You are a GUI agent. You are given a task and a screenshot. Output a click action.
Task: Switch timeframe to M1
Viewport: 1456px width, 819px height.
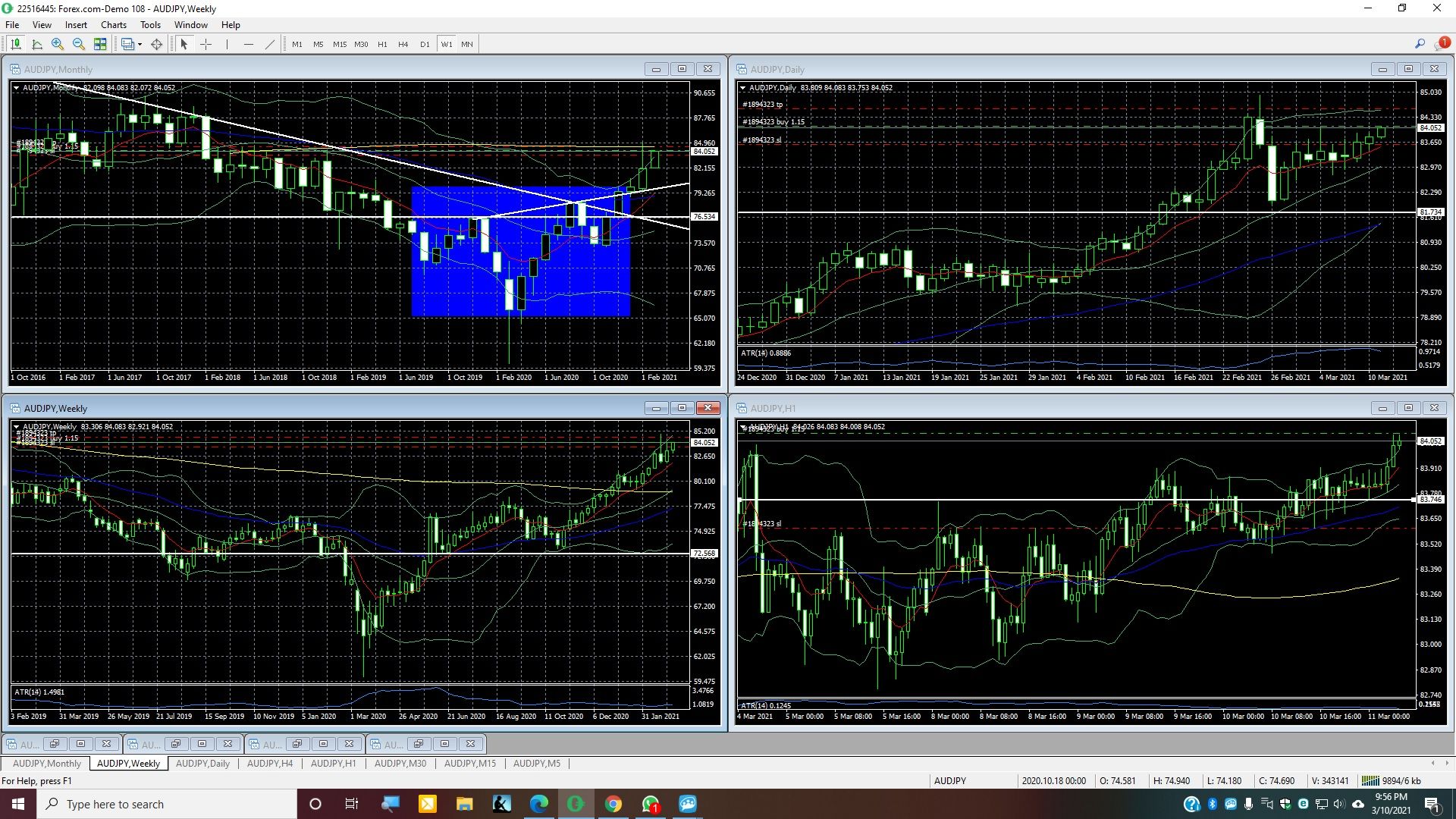coord(297,44)
